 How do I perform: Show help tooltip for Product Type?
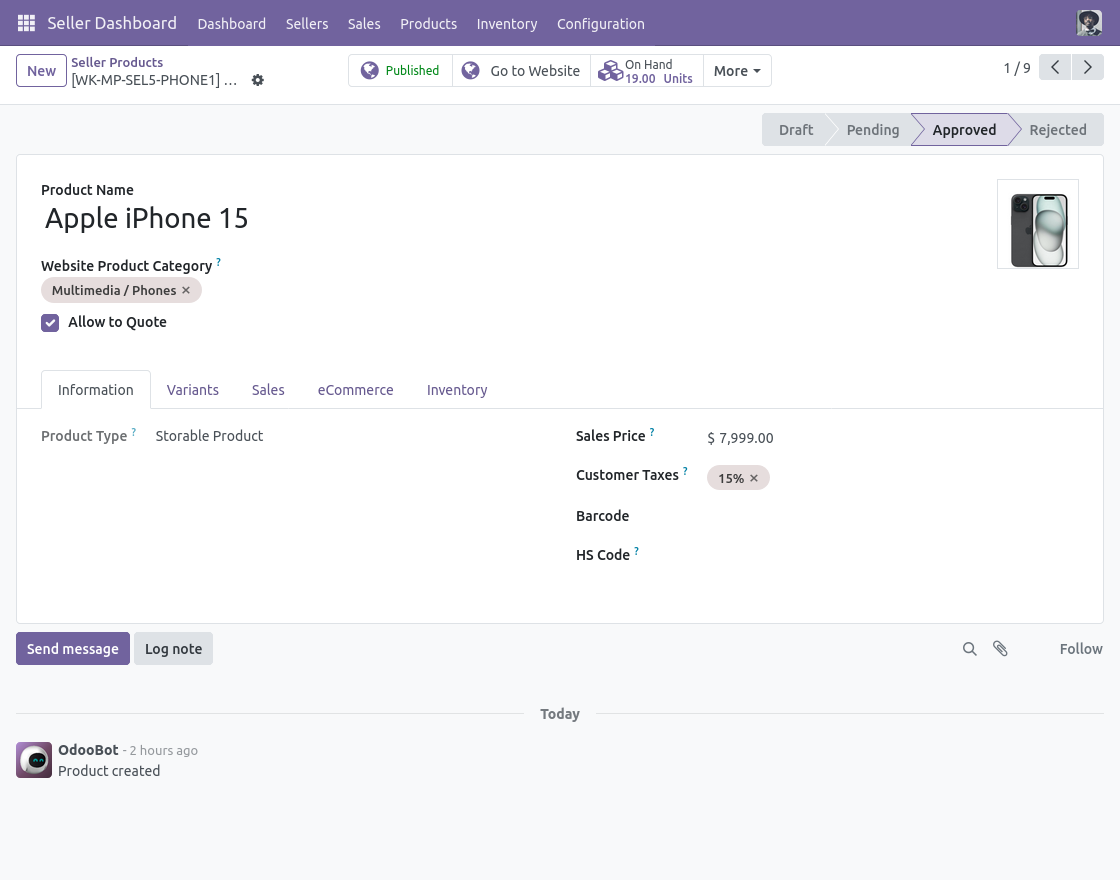(x=134, y=432)
